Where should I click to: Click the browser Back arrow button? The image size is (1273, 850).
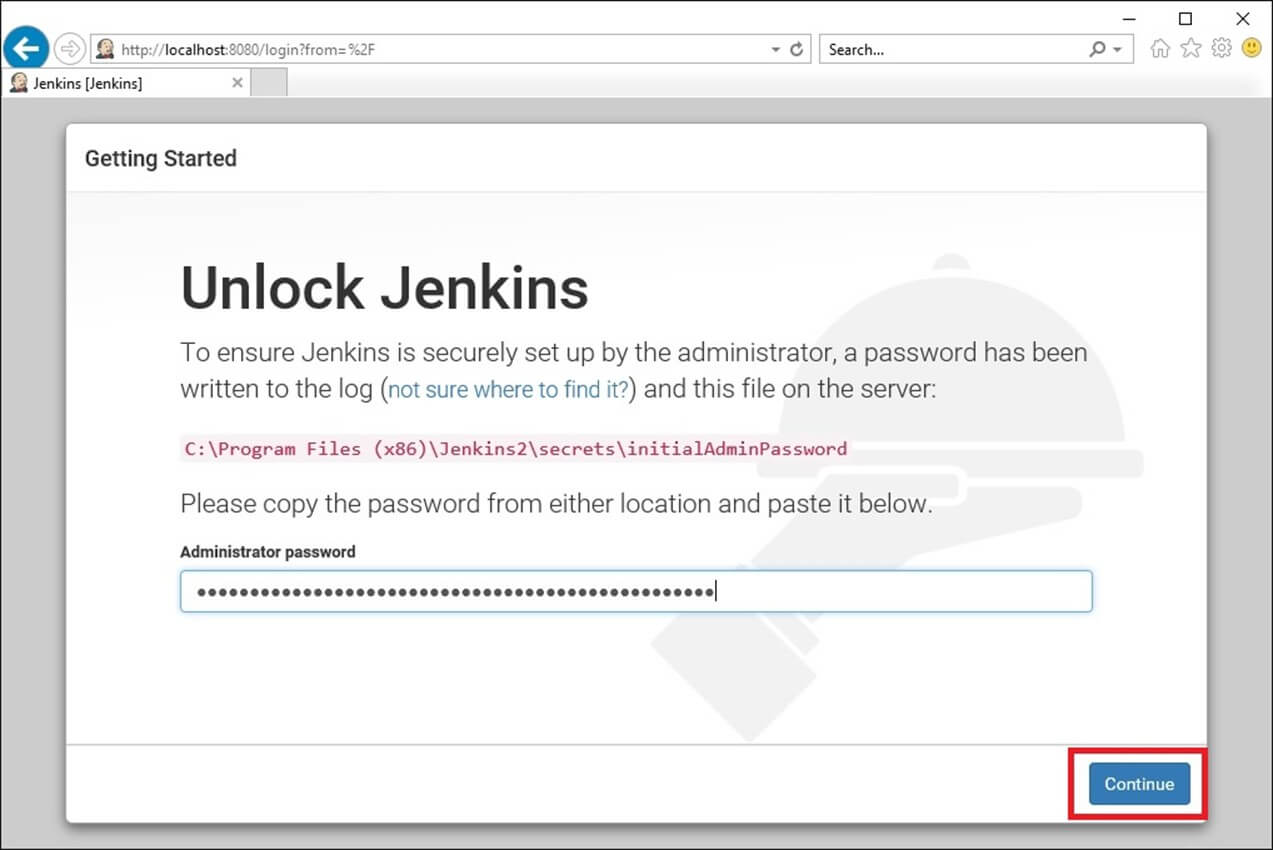(x=25, y=48)
